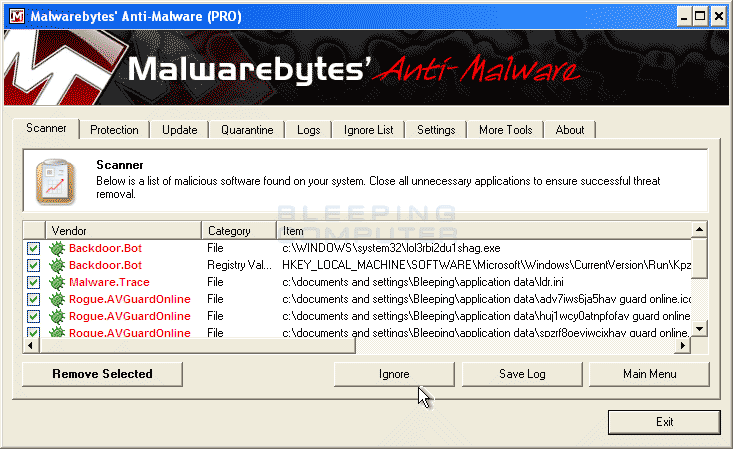Toggle checkbox for adv7iws6ja5hav guard online row
The height and width of the screenshot is (449, 733).
(x=33, y=299)
